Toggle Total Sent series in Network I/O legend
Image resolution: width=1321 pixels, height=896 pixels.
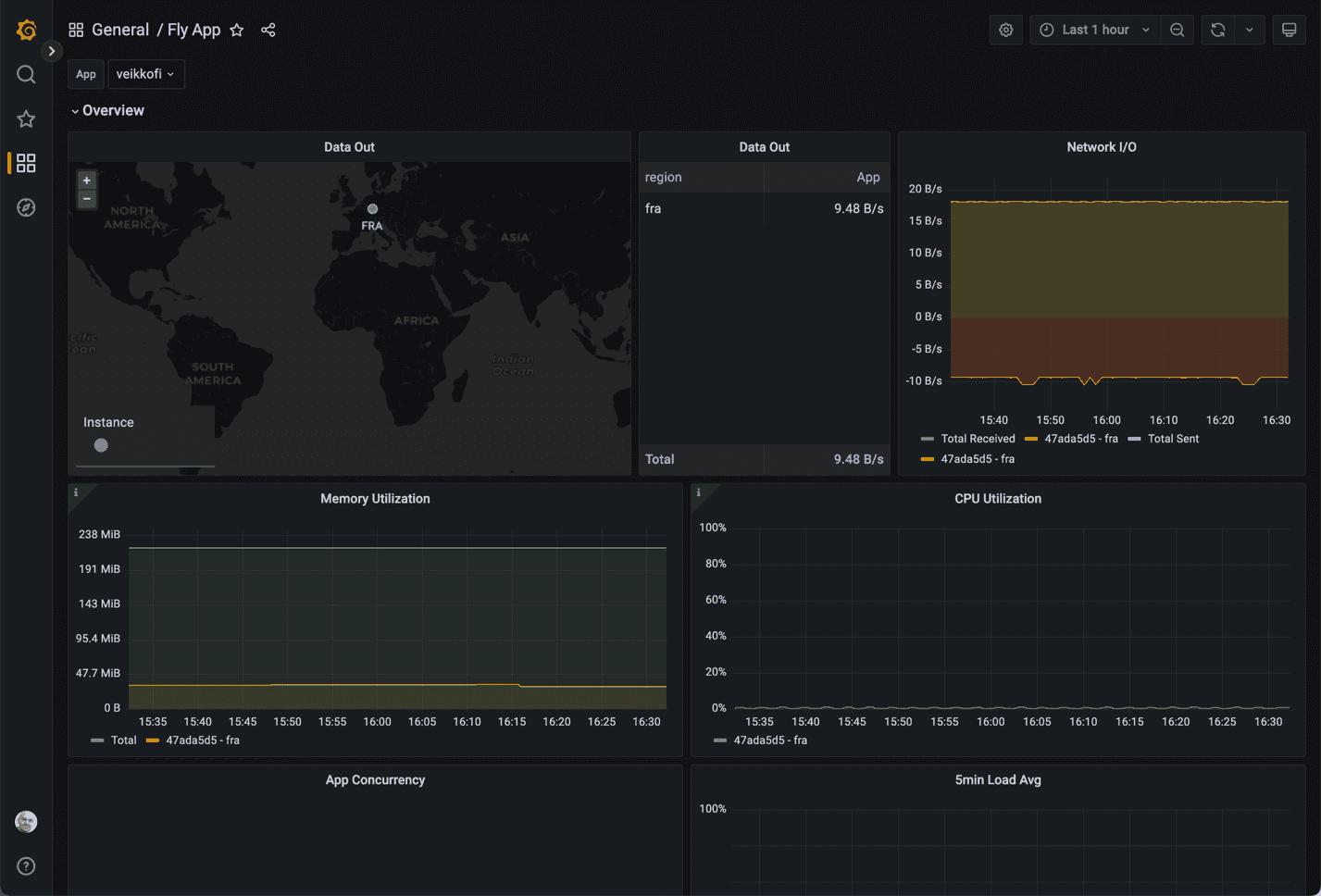(1173, 439)
